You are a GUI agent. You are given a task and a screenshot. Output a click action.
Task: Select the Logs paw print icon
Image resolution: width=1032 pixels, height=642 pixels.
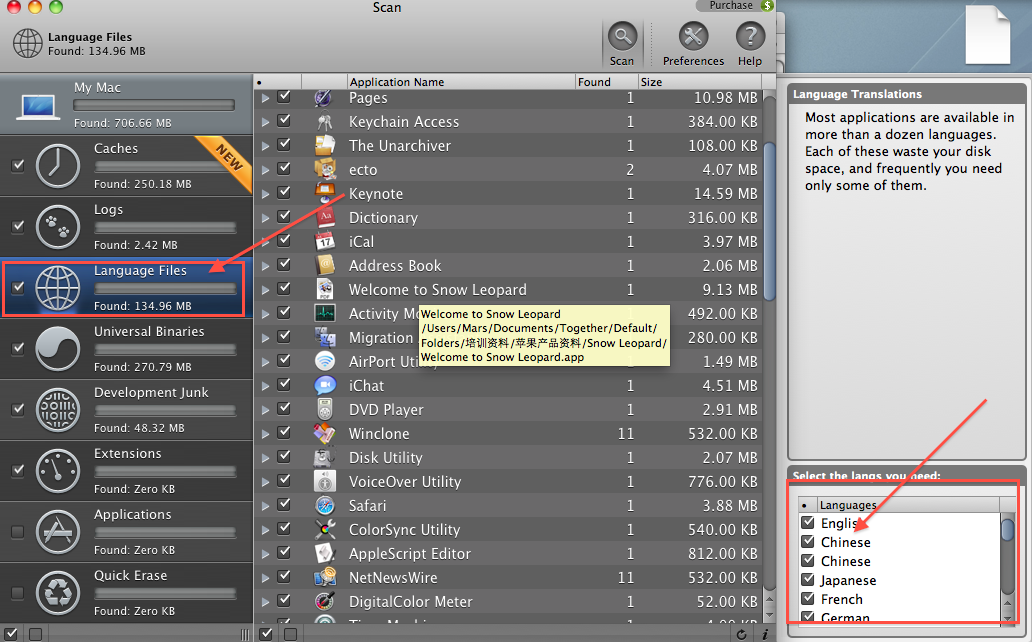57,227
